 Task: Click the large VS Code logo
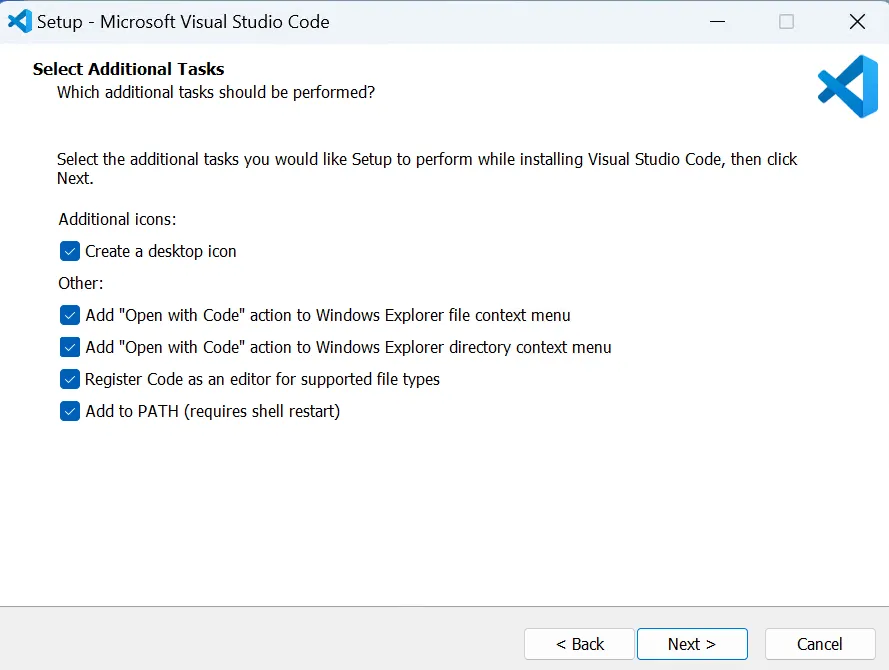click(x=848, y=86)
